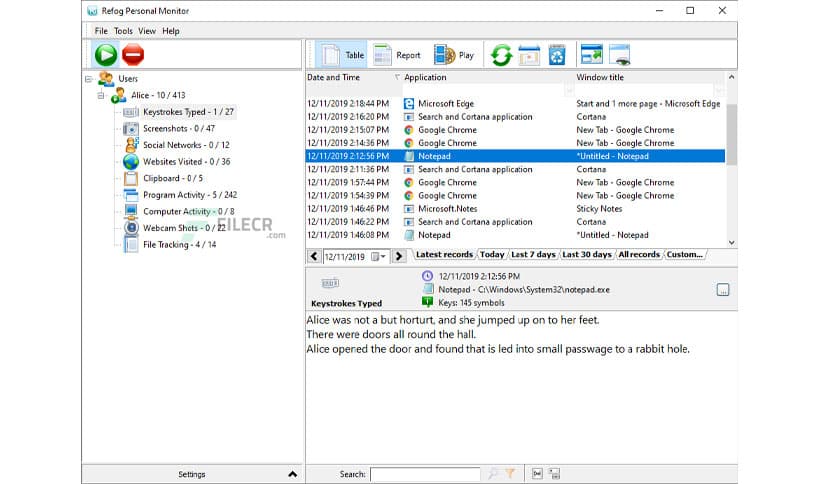Viewport: 836px width, 484px height.
Task: Open Webcam Shots category
Action: pos(184,228)
